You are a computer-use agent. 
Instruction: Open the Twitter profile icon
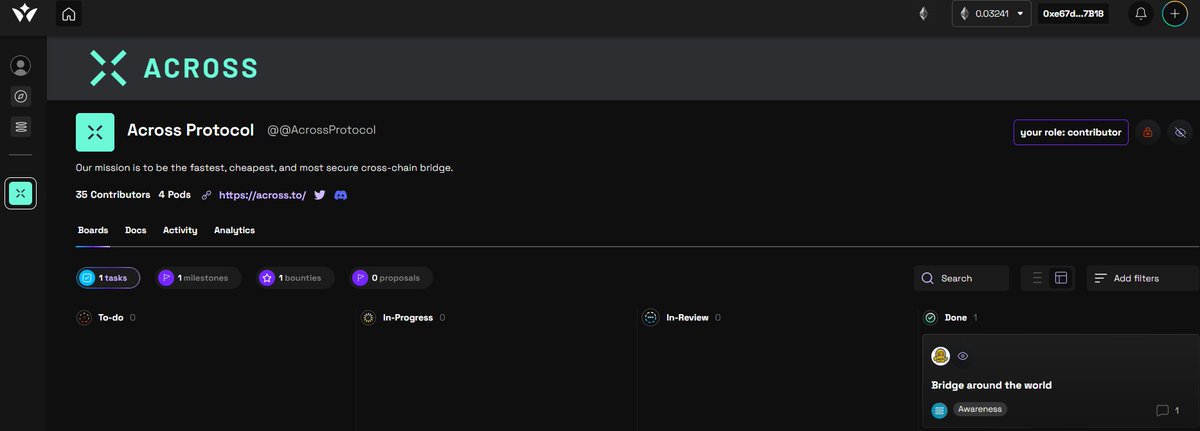(320, 195)
